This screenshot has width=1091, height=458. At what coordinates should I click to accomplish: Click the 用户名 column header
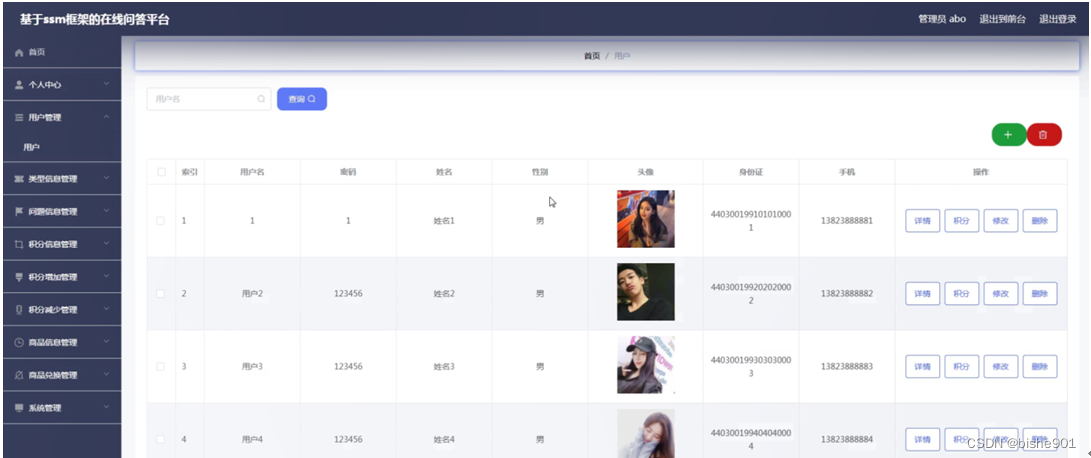tap(252, 172)
